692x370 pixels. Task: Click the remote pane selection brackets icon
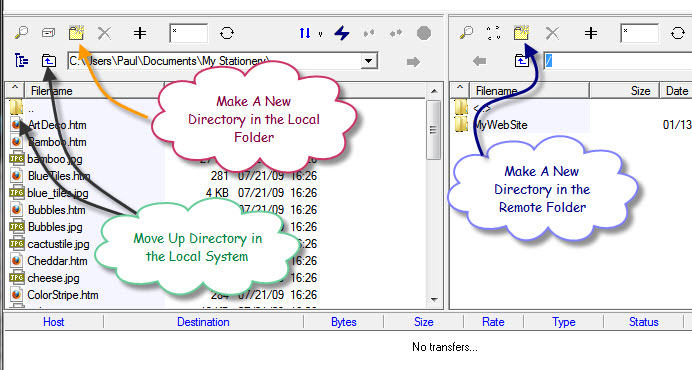(x=493, y=33)
